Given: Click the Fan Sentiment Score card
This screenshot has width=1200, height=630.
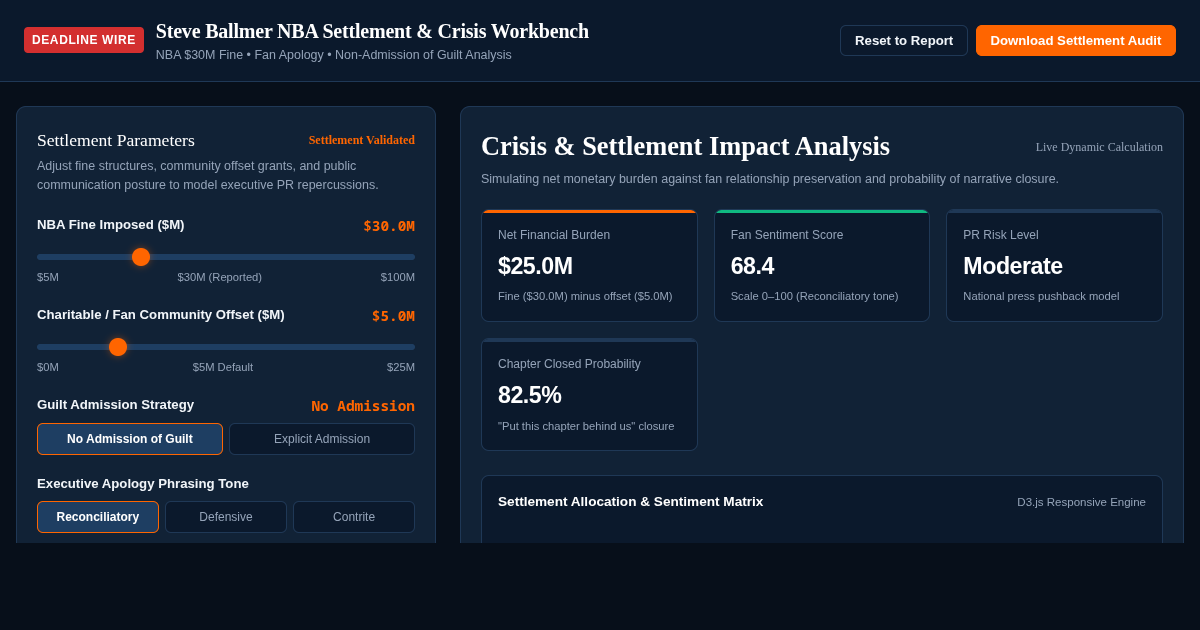Looking at the screenshot, I should tap(822, 266).
